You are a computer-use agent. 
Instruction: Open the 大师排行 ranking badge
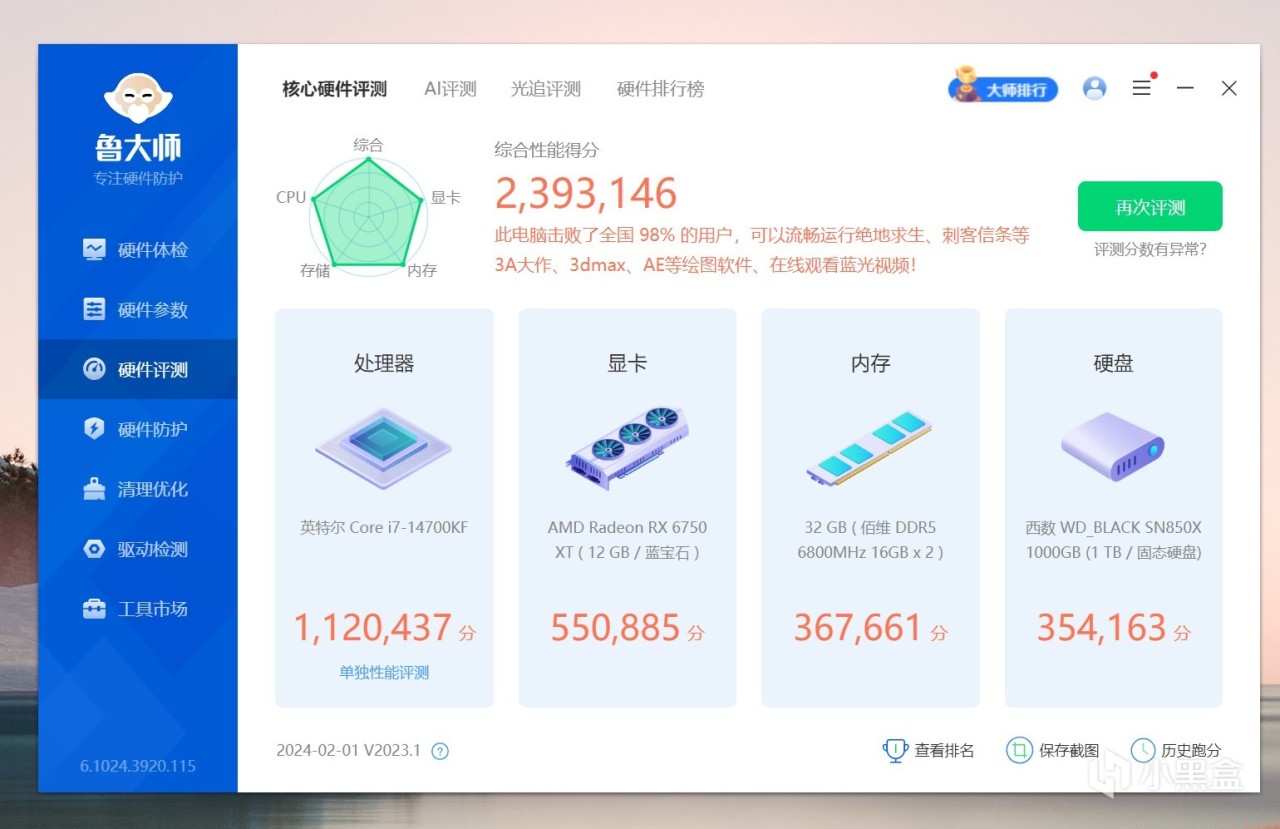1003,87
